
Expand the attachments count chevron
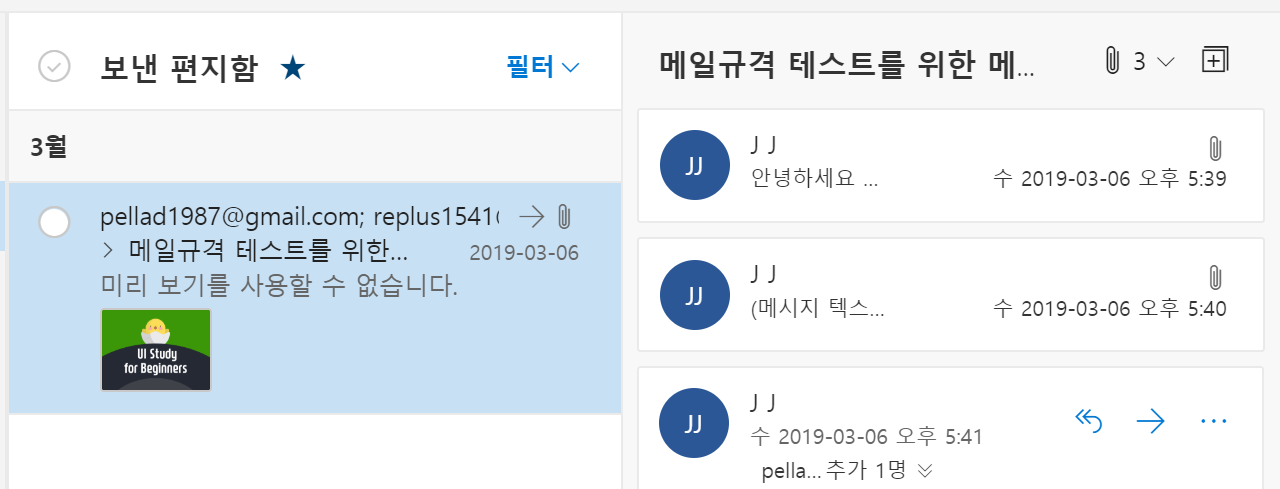1165,62
